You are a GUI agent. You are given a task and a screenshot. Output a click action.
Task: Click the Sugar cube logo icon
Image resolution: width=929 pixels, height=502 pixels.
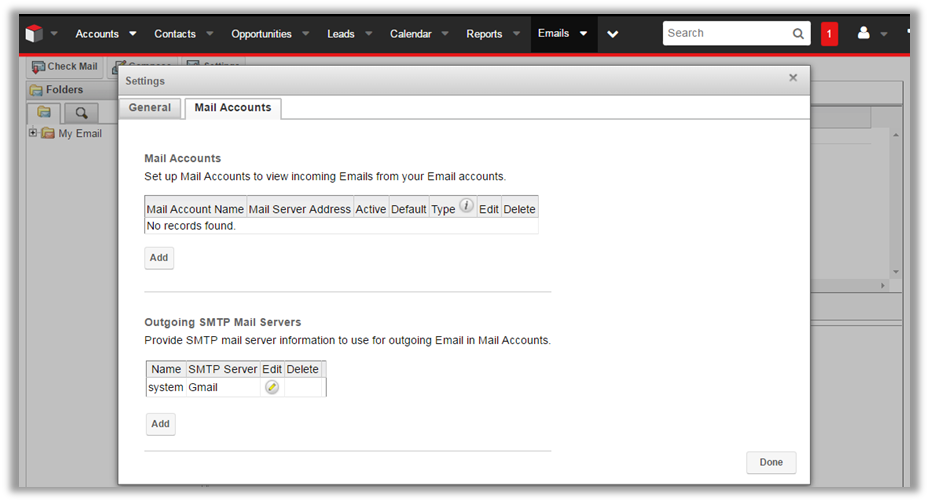[35, 33]
